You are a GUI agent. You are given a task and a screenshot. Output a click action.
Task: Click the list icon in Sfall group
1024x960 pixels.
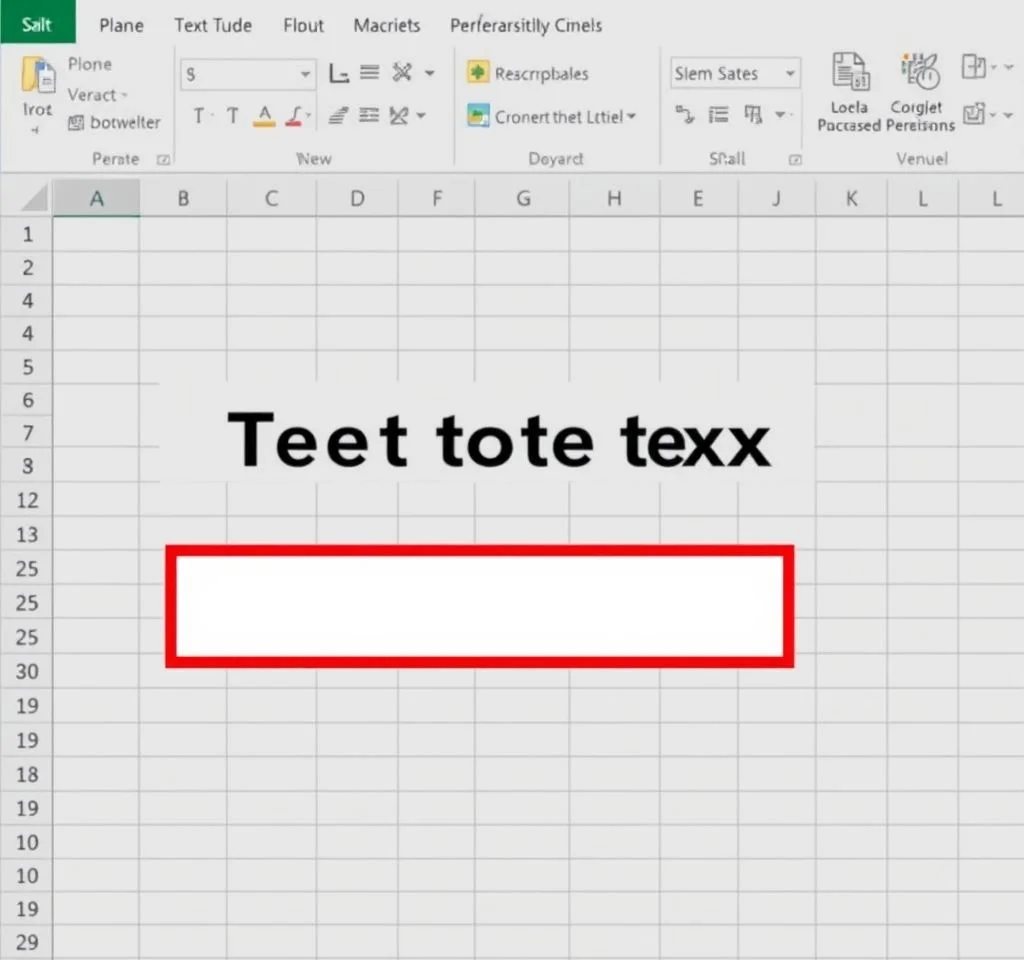click(x=718, y=115)
